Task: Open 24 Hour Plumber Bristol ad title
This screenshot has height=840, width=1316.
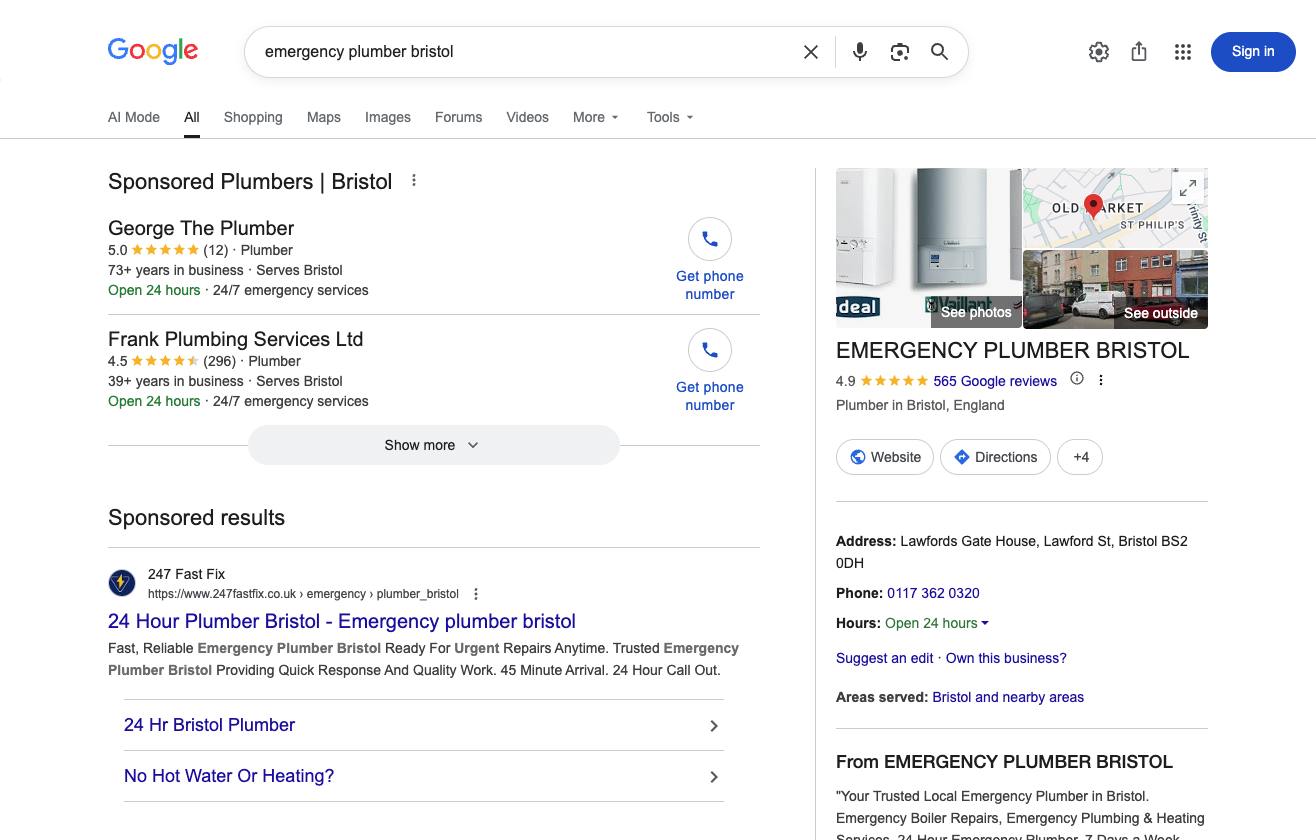Action: click(x=342, y=621)
